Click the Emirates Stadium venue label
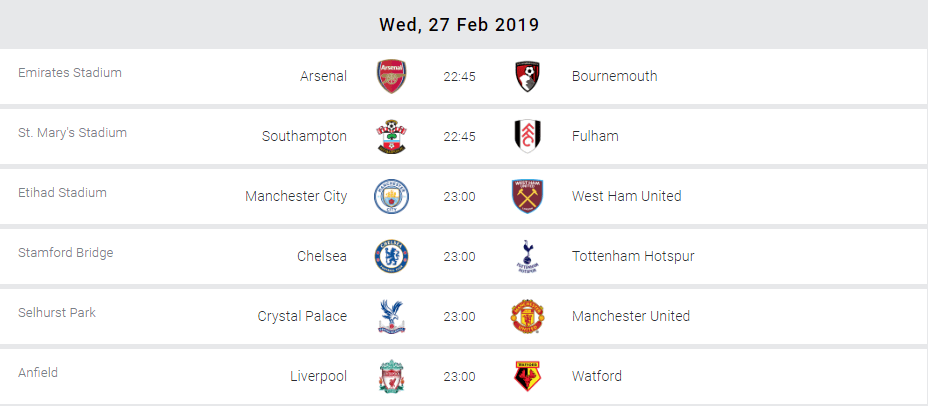Viewport: 928px width, 406px height. pyautogui.click(x=70, y=73)
